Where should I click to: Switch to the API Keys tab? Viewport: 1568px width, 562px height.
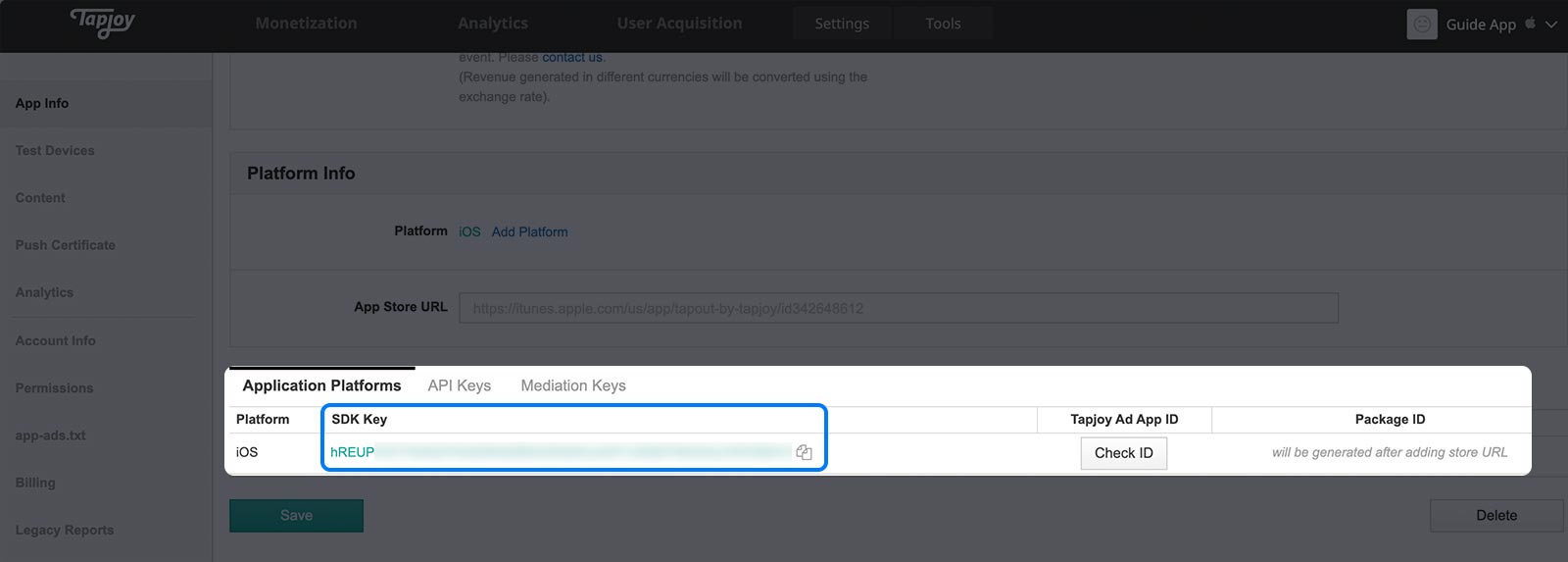point(460,385)
